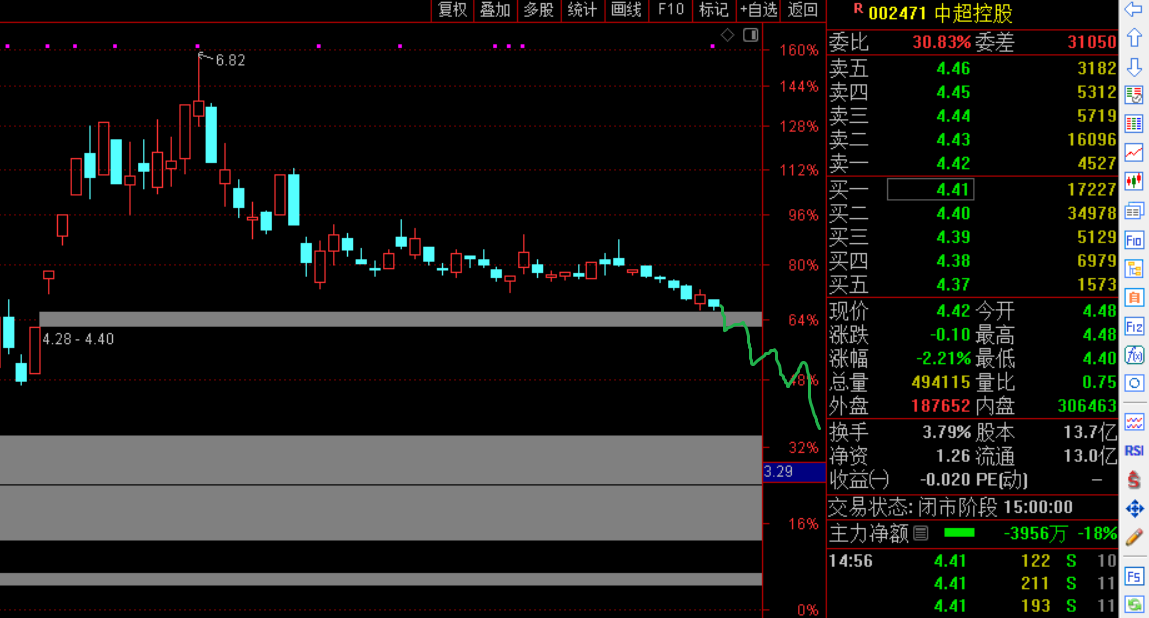The height and width of the screenshot is (618, 1149).
Task: Click the 内盘 value 306463
Action: pyautogui.click(x=1087, y=406)
